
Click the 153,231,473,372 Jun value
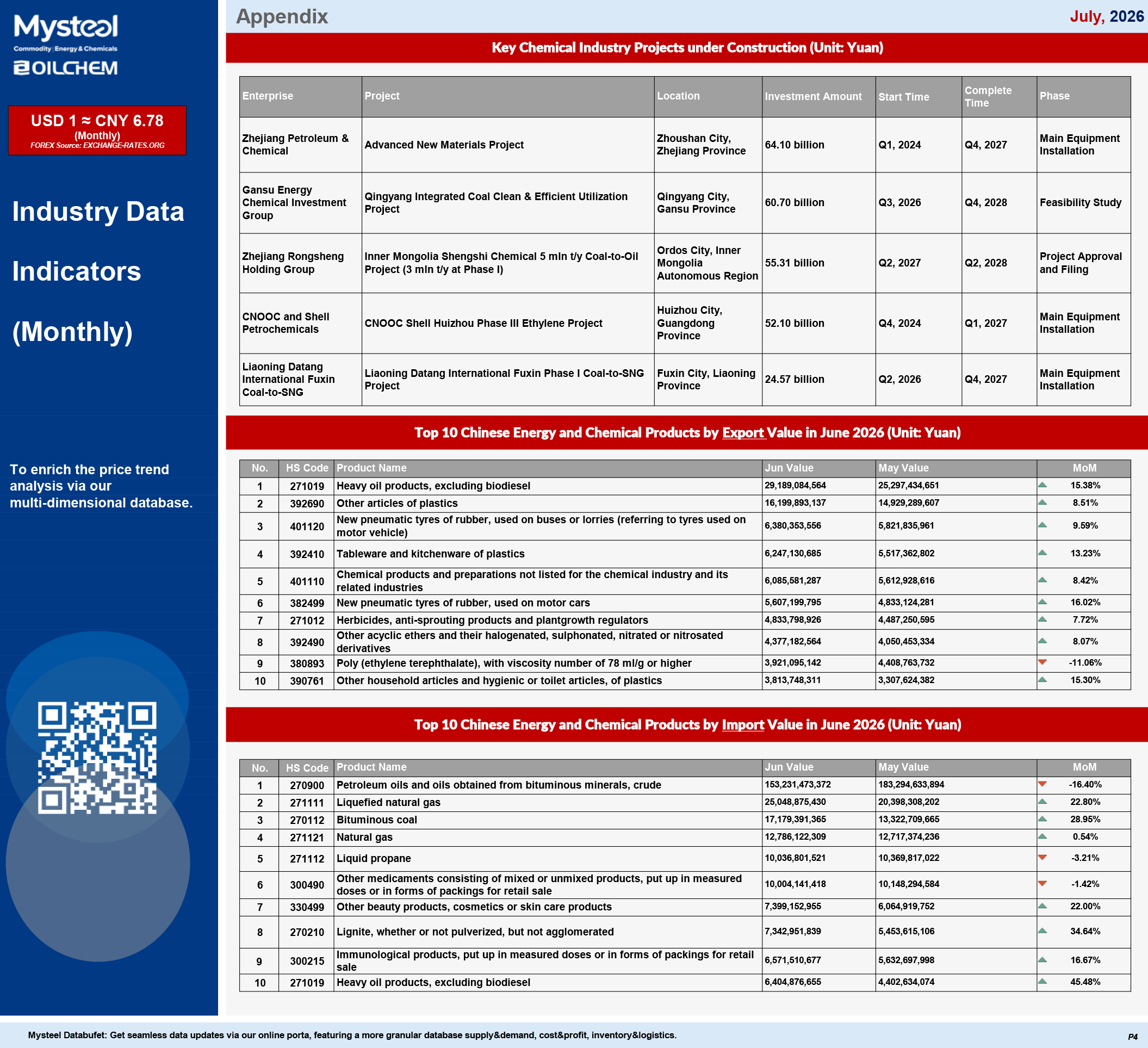coord(797,785)
